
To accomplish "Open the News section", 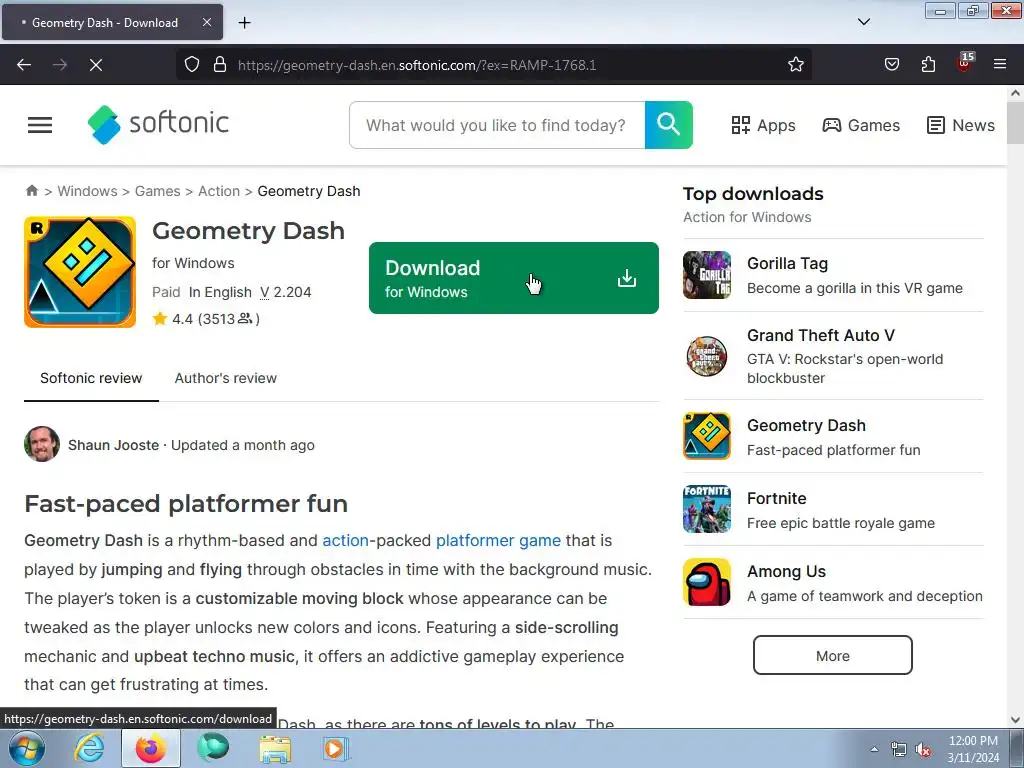I will (x=961, y=125).
